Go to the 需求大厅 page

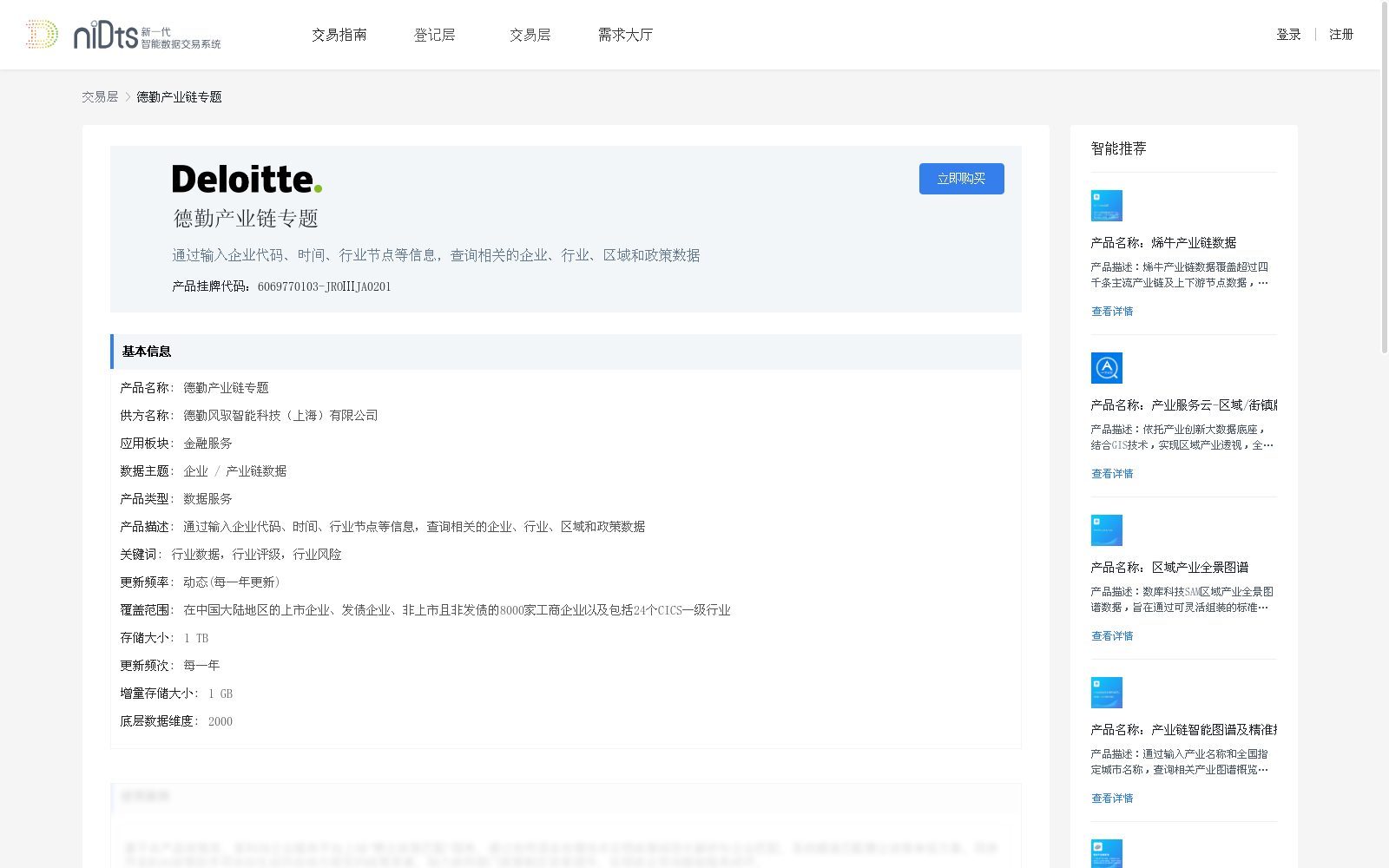pos(626,35)
